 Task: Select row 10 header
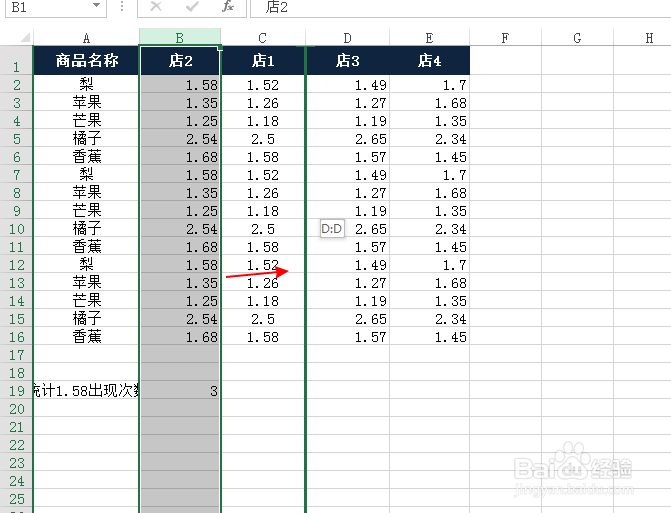pos(16,229)
